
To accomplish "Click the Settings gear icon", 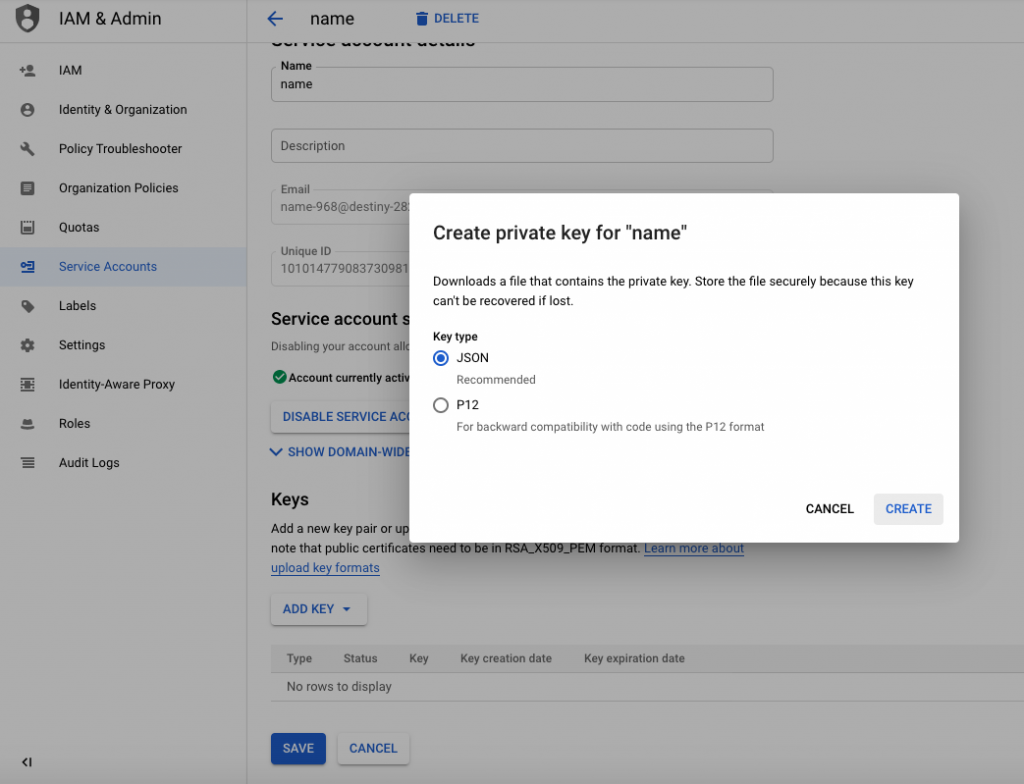I will tap(27, 345).
